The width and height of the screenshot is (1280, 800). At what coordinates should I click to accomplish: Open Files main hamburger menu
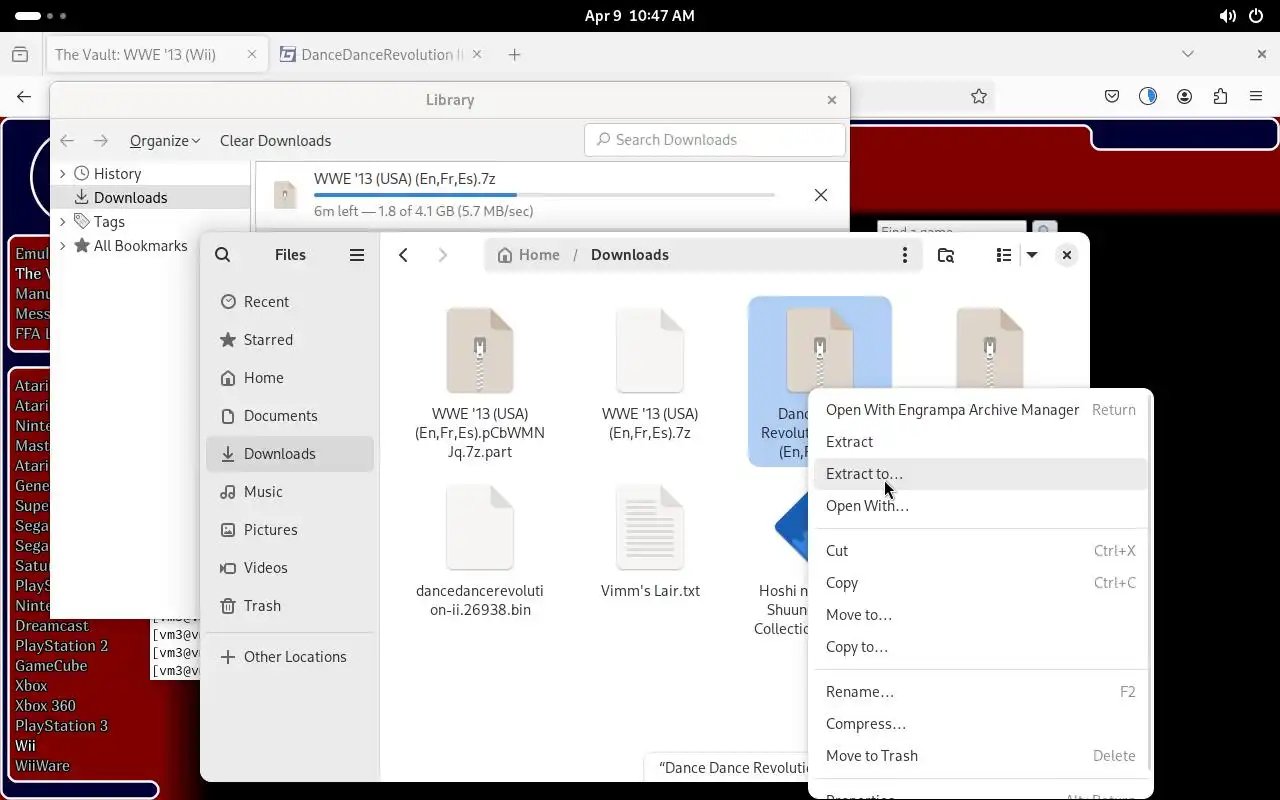pyautogui.click(x=357, y=255)
